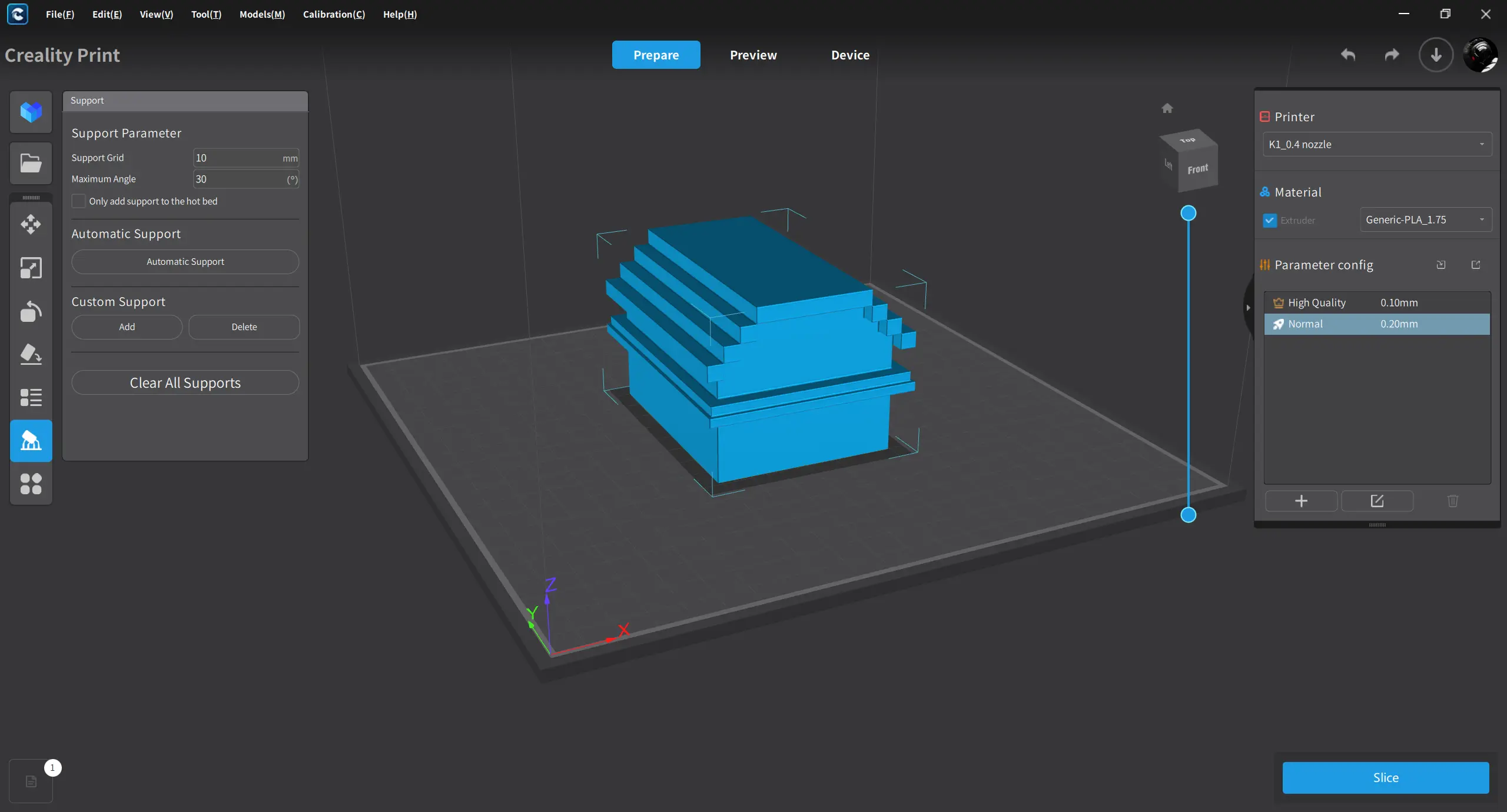This screenshot has height=812, width=1507.
Task: Click the Parameter config heading
Action: [x=1323, y=265]
